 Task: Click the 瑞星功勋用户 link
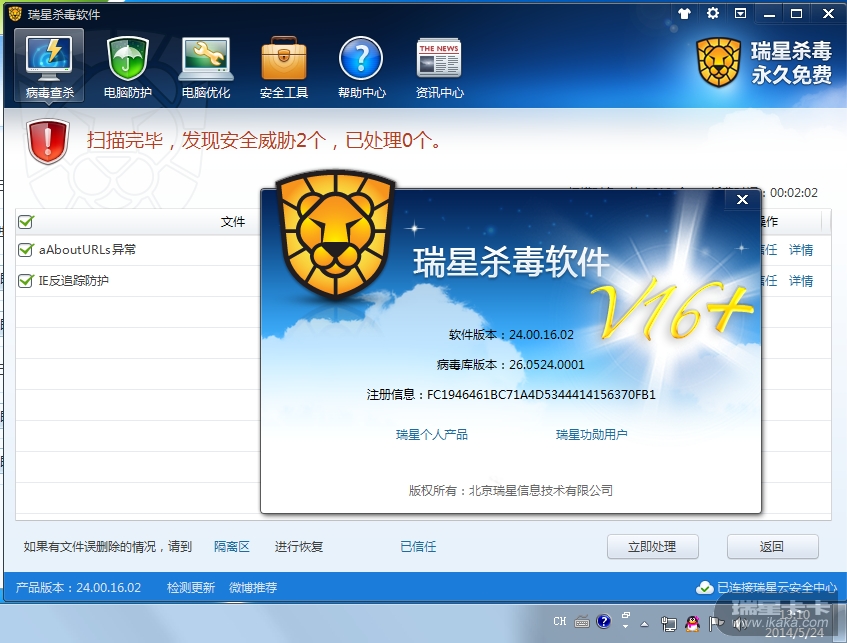coord(591,434)
